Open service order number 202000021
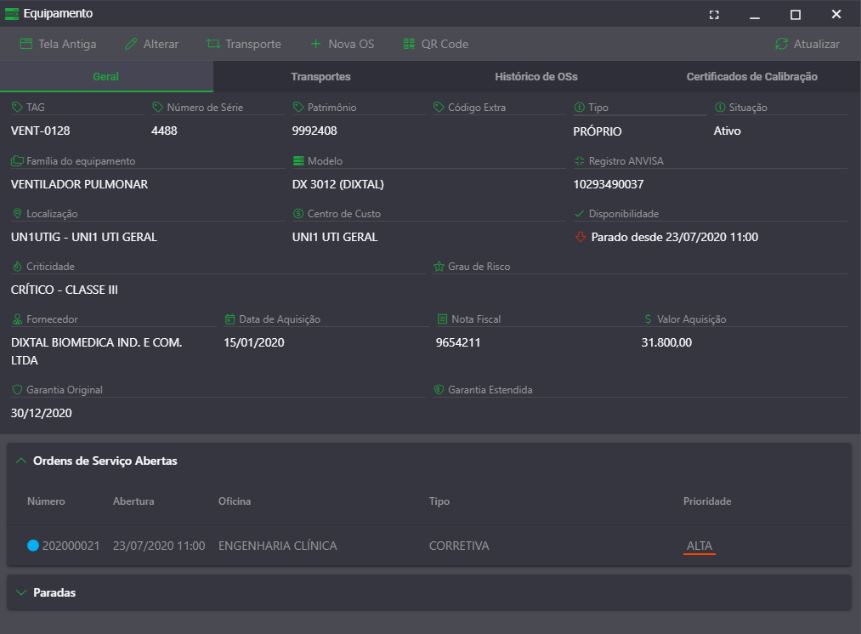Viewport: 861px width, 634px height. pos(70,546)
